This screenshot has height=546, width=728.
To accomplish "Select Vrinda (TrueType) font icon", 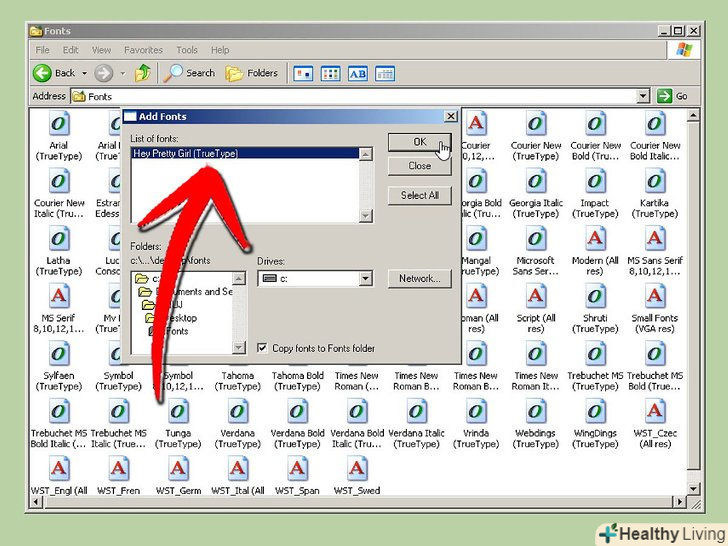I will pos(476,411).
